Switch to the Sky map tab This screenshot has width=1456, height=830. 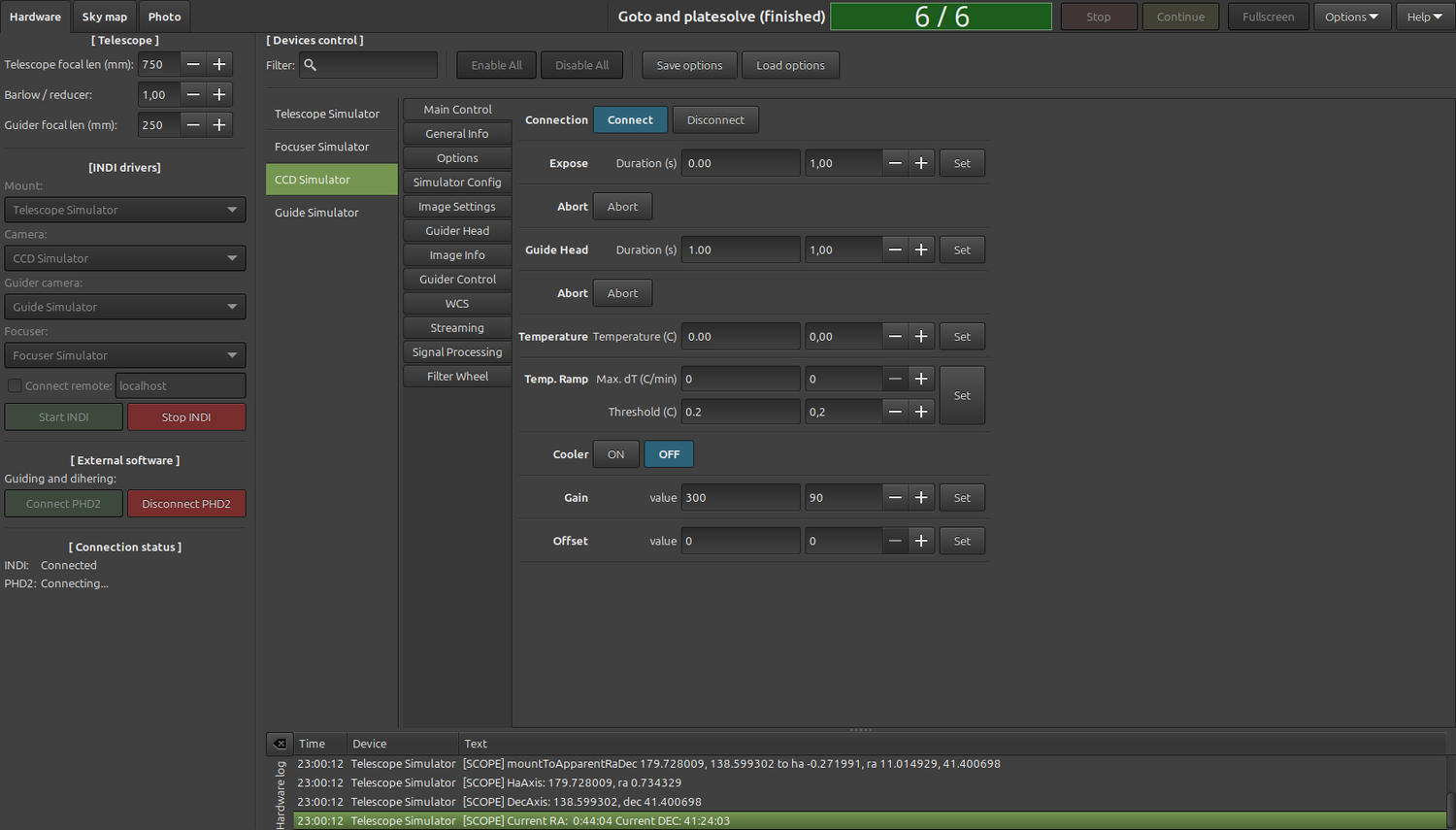(105, 17)
